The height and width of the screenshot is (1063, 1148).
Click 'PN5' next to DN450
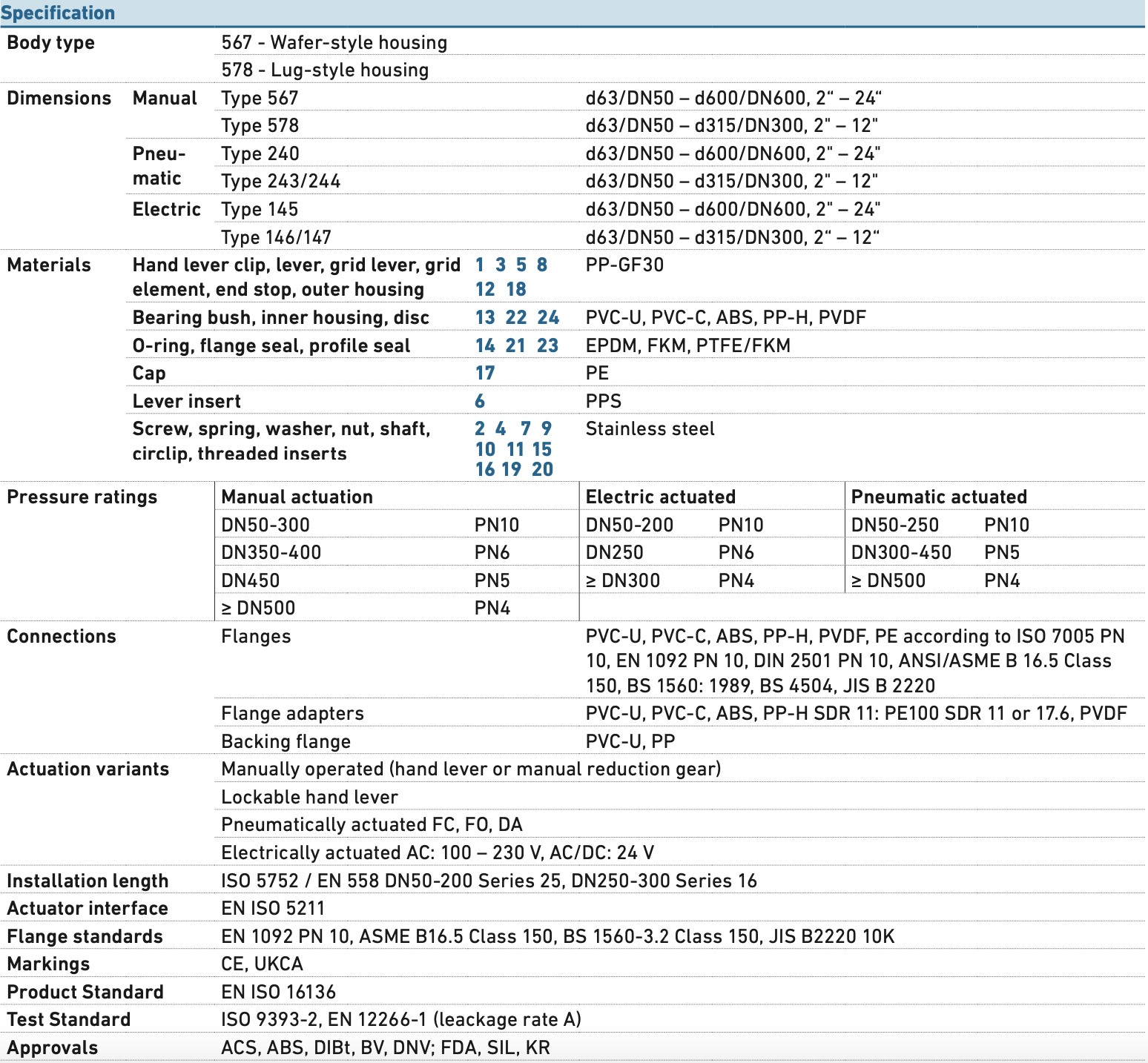[492, 580]
